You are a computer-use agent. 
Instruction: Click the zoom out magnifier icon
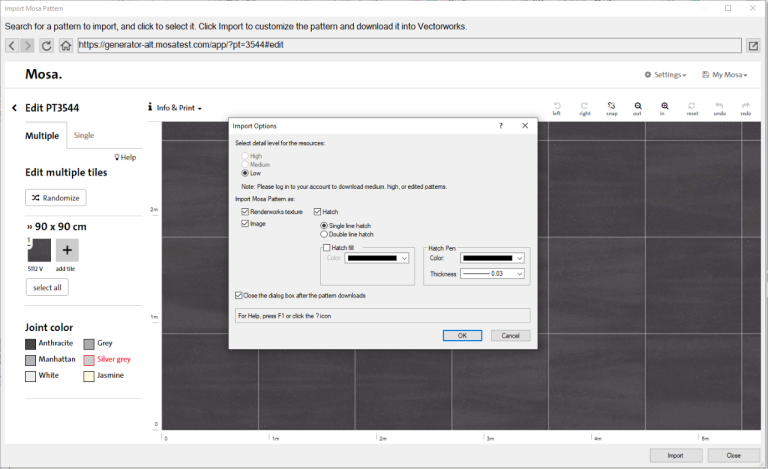pyautogui.click(x=638, y=107)
